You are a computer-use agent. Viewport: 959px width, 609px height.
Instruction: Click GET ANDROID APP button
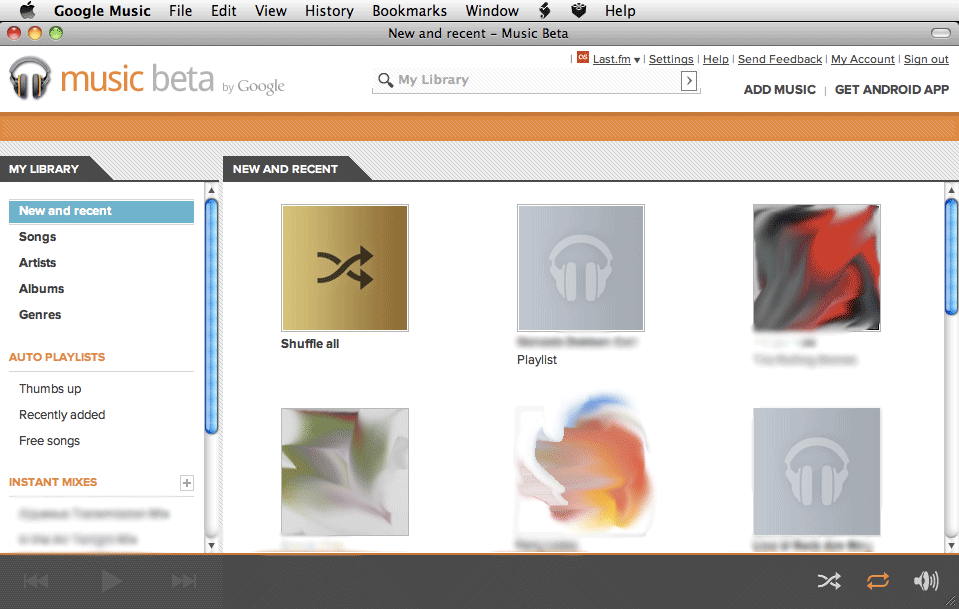[x=892, y=90]
